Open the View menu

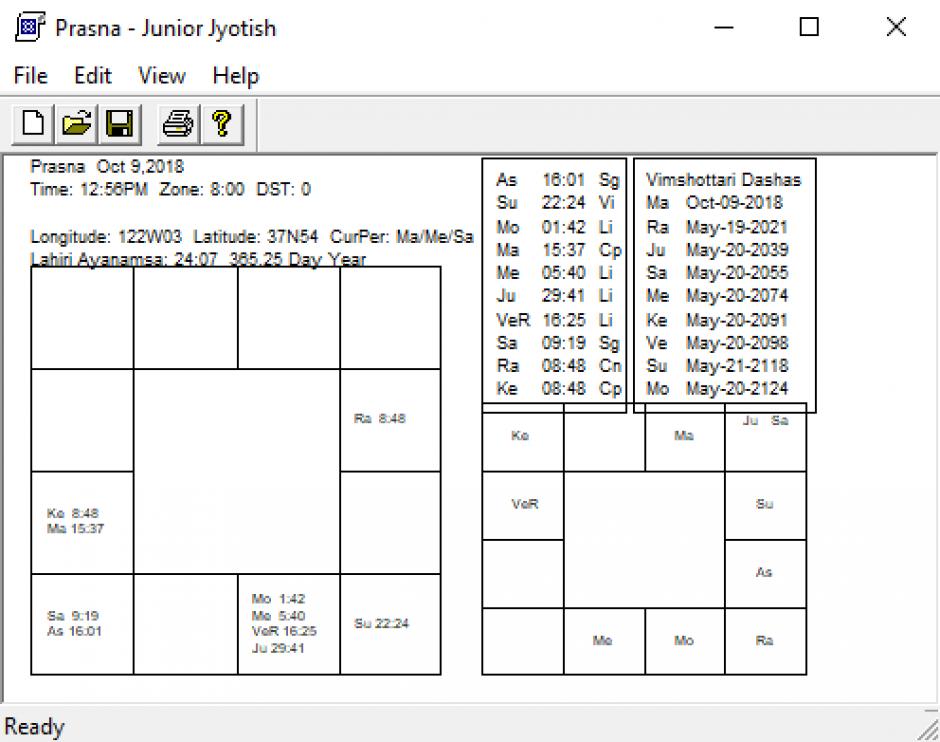tap(161, 76)
